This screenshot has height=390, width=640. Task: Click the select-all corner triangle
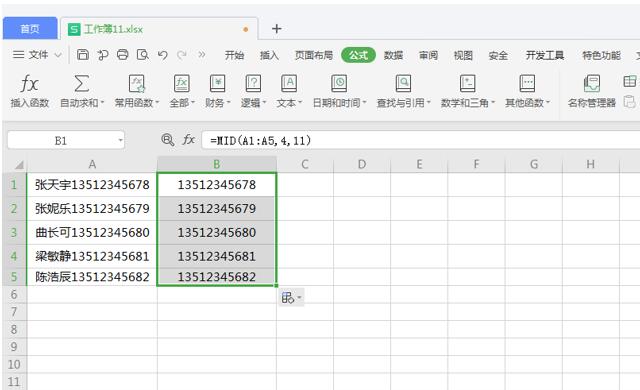click(x=19, y=165)
